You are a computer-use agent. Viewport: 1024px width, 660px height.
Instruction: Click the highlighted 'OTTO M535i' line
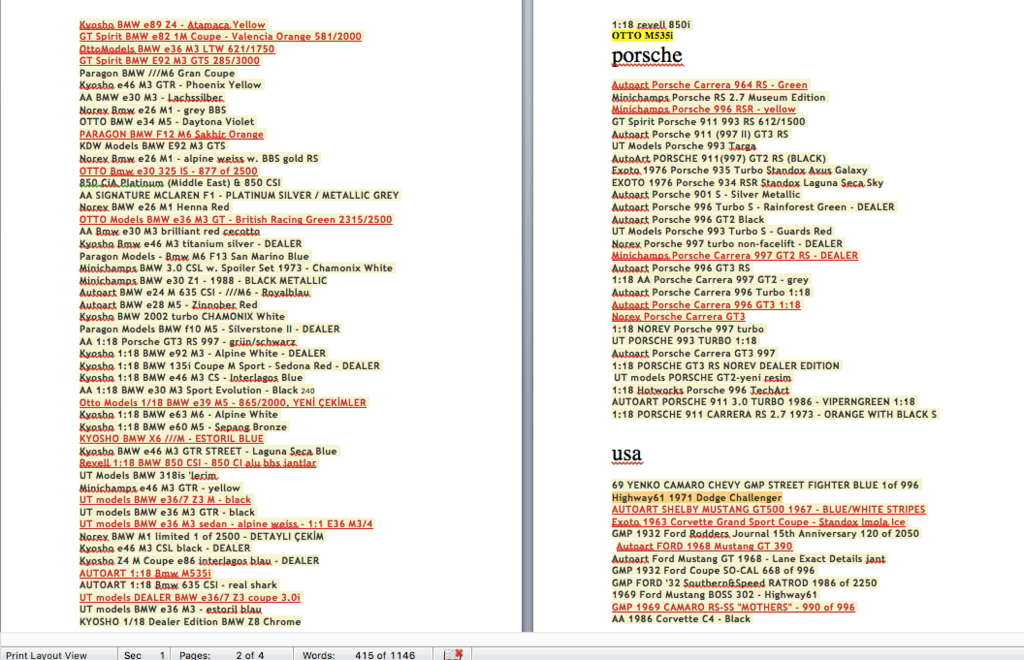point(642,36)
